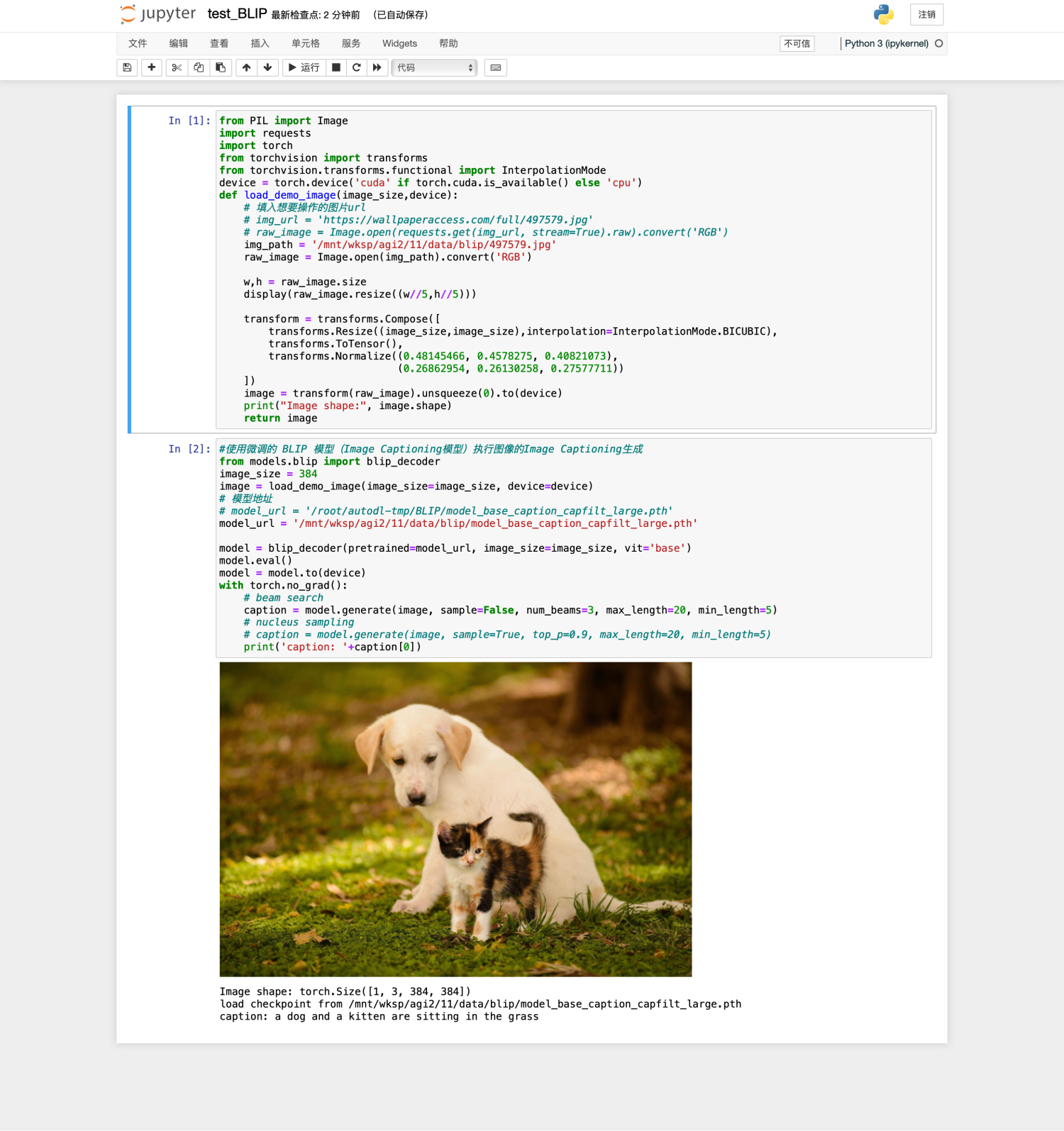Open the 插入 menu
1064x1131 pixels.
coord(260,43)
